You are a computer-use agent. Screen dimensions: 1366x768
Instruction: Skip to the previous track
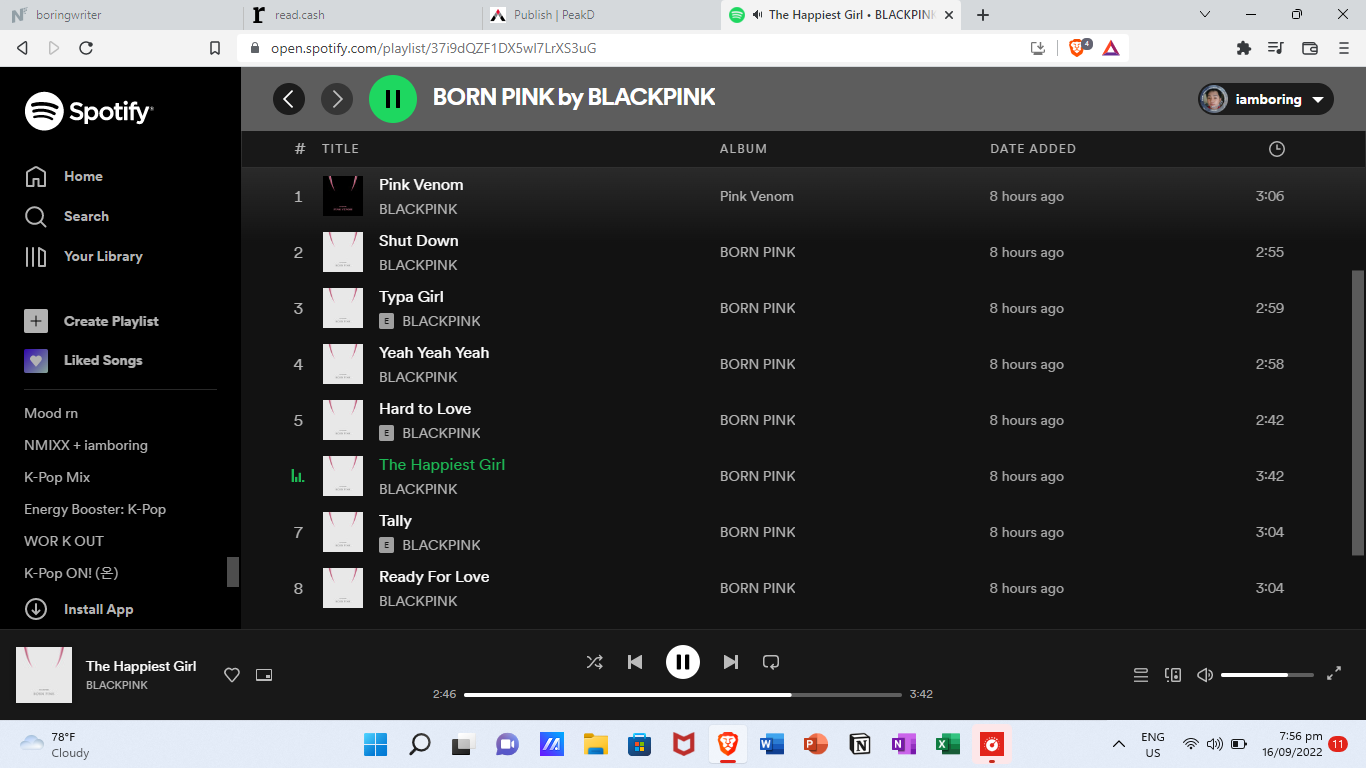click(x=635, y=662)
